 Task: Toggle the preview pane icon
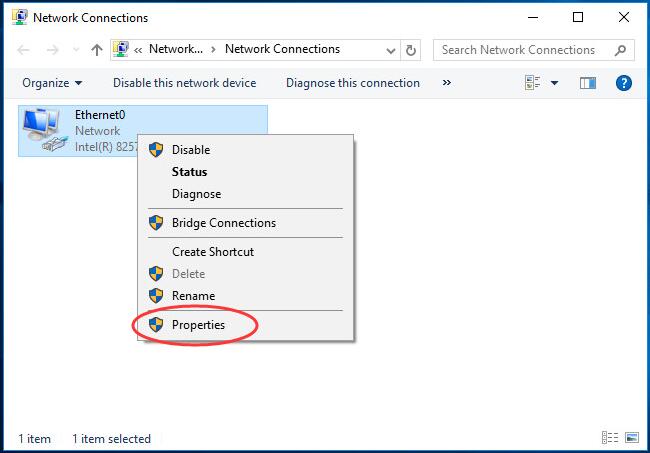point(587,83)
